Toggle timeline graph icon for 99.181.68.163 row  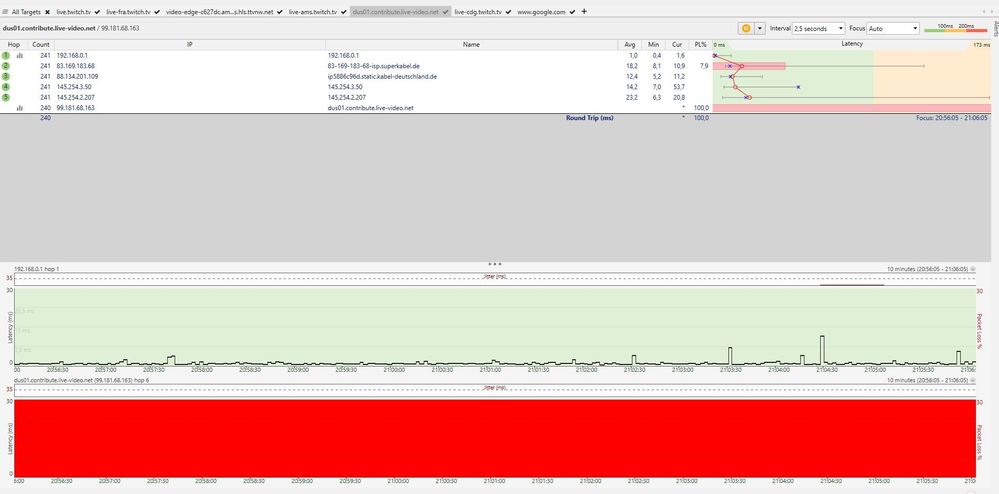click(x=20, y=108)
